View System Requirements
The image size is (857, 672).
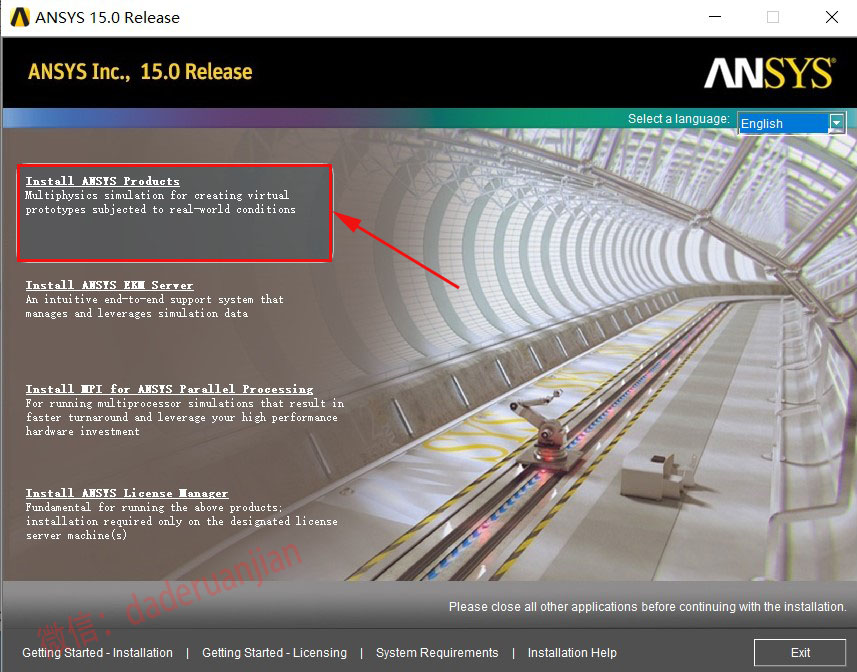[x=437, y=652]
